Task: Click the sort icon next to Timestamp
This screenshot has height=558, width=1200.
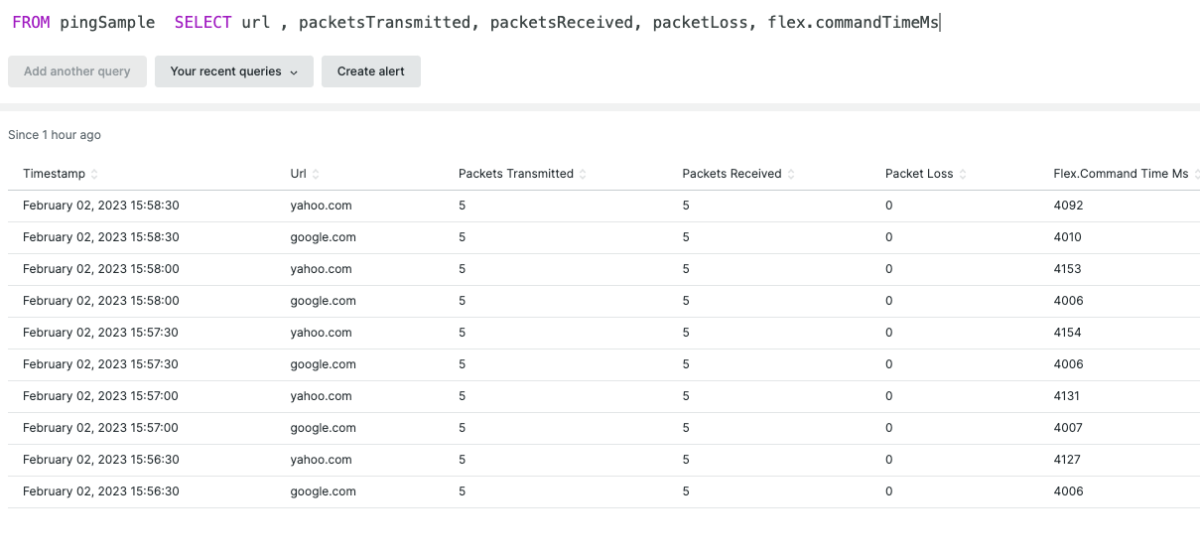Action: 95,174
